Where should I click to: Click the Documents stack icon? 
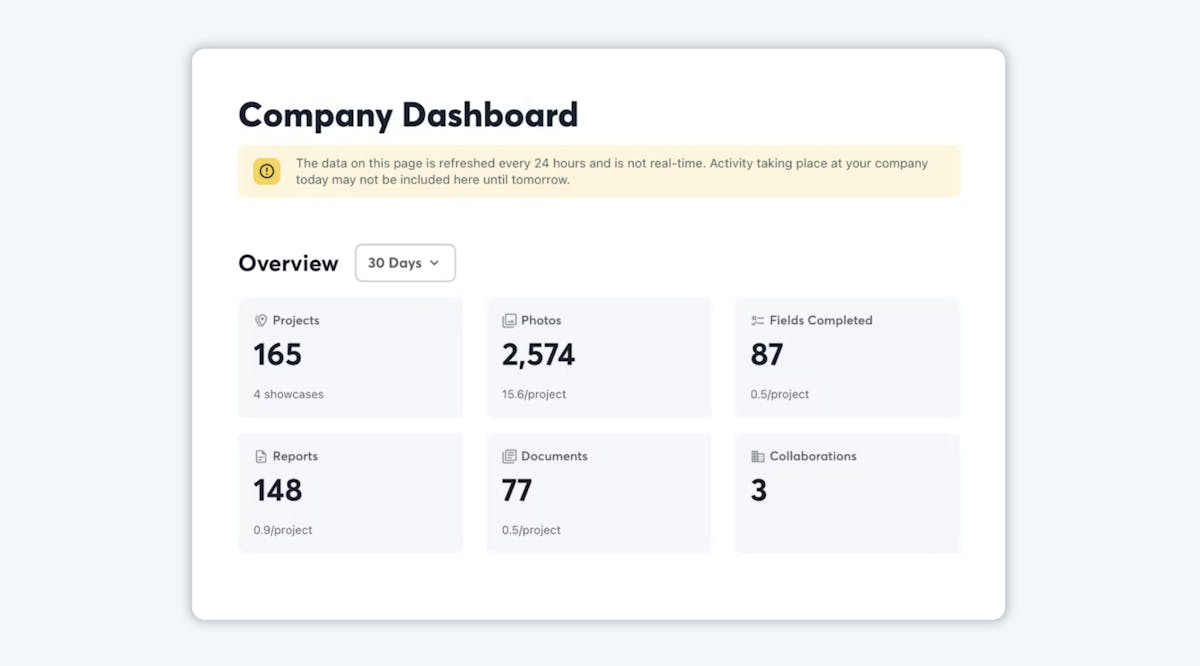pyautogui.click(x=509, y=456)
